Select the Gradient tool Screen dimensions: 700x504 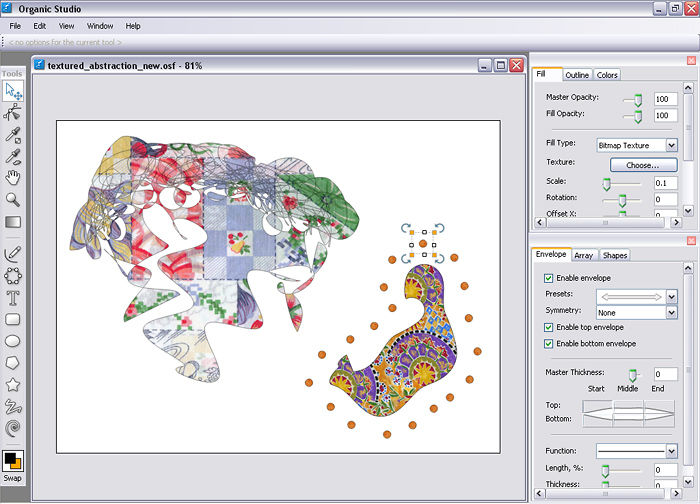pos(12,222)
